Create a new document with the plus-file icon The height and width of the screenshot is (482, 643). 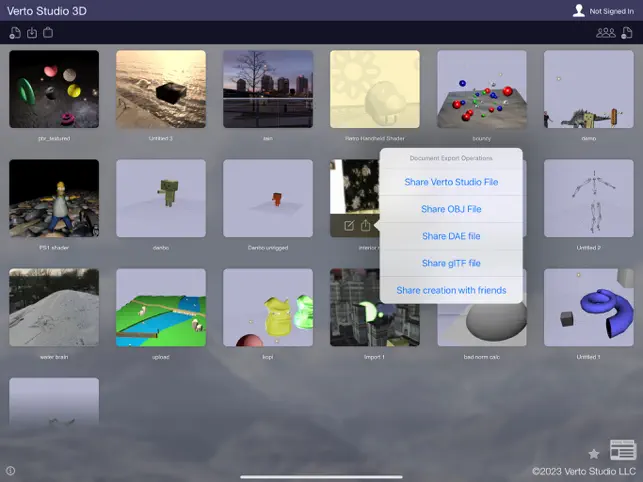[x=15, y=33]
